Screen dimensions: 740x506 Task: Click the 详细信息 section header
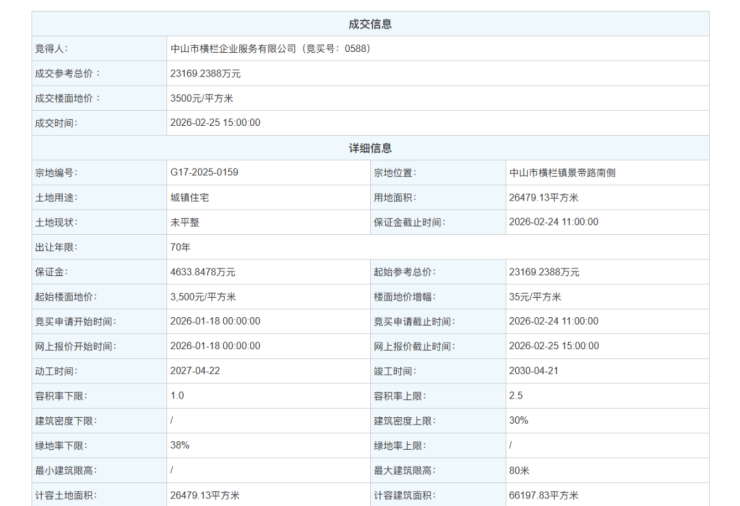(369, 148)
